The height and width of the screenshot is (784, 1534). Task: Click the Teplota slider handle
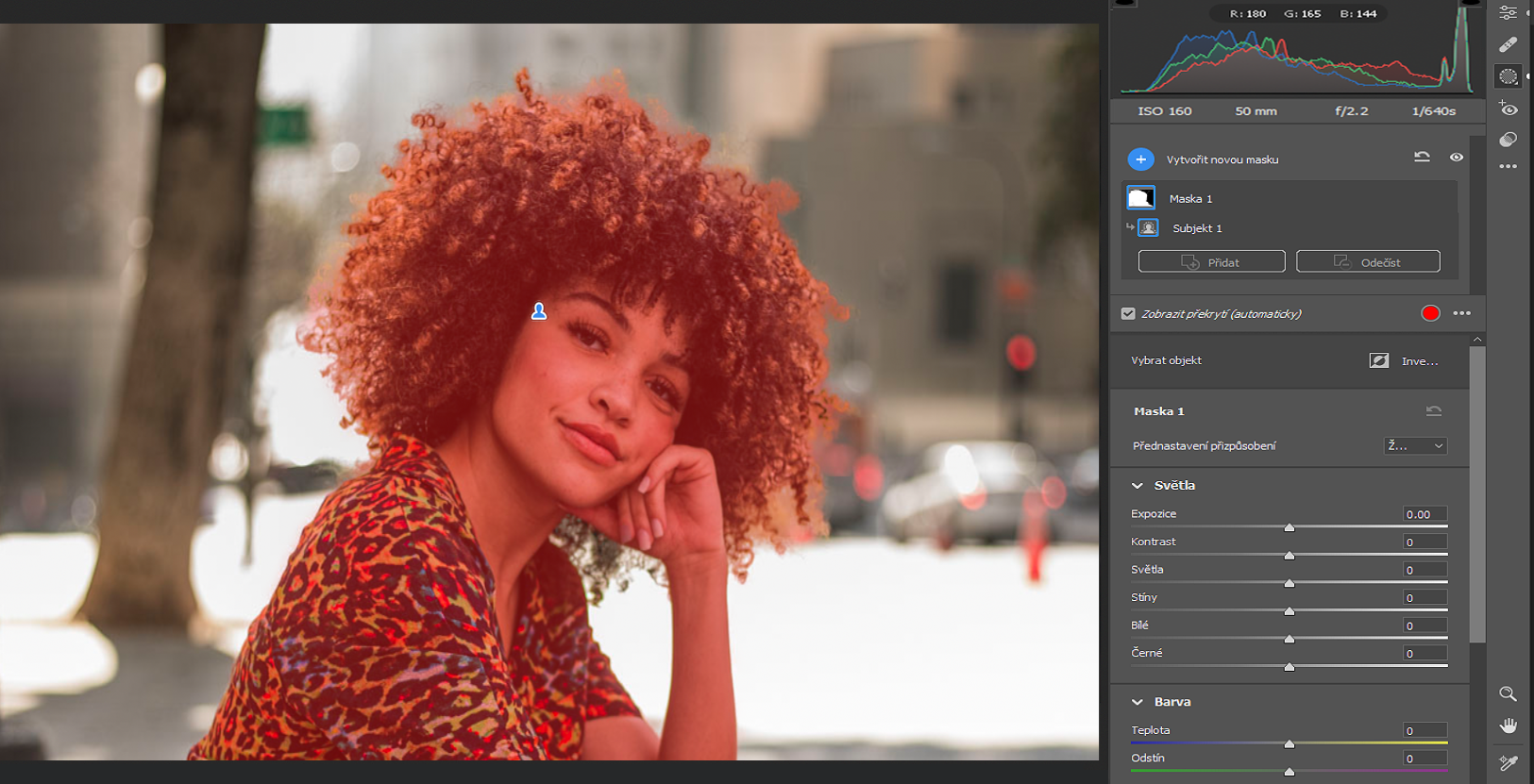click(1290, 744)
